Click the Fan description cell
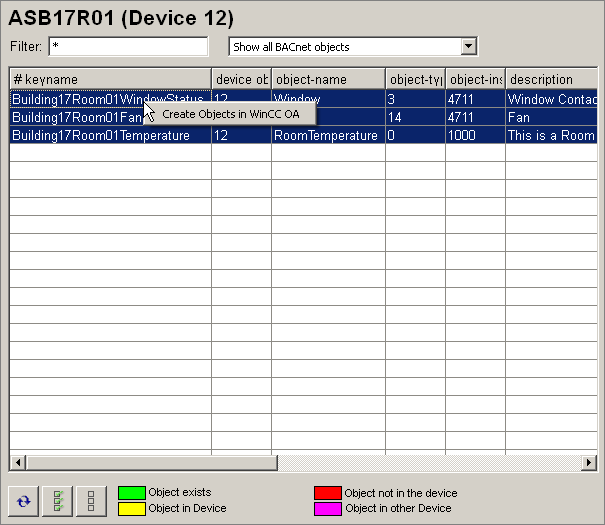 pyautogui.click(x=550, y=117)
